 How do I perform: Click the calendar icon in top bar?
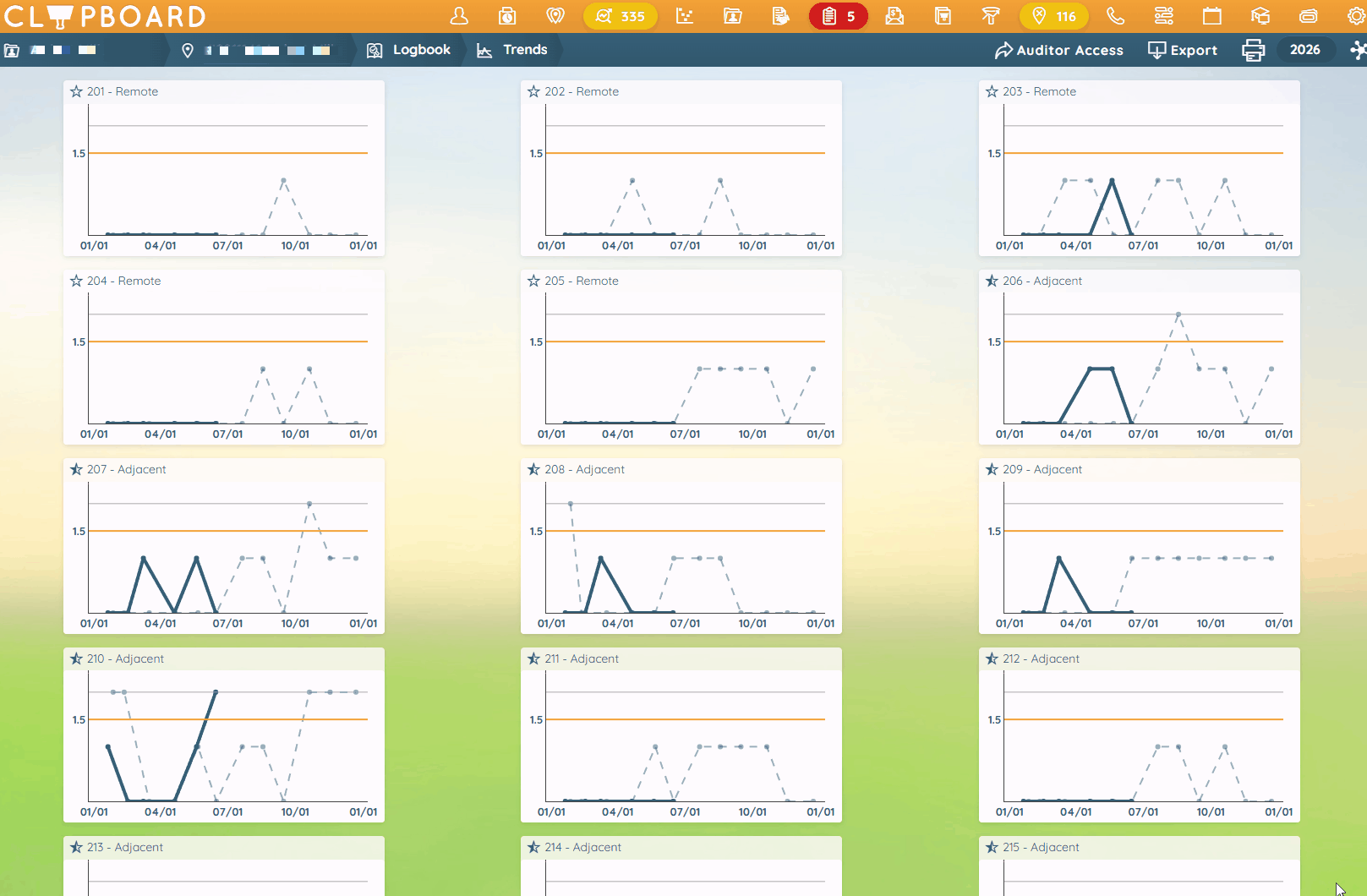1211,16
